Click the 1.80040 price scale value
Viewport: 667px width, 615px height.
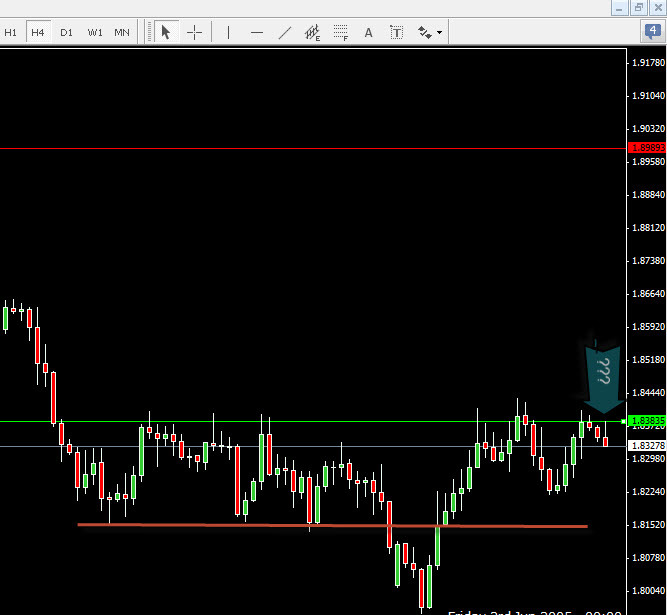tap(648, 591)
